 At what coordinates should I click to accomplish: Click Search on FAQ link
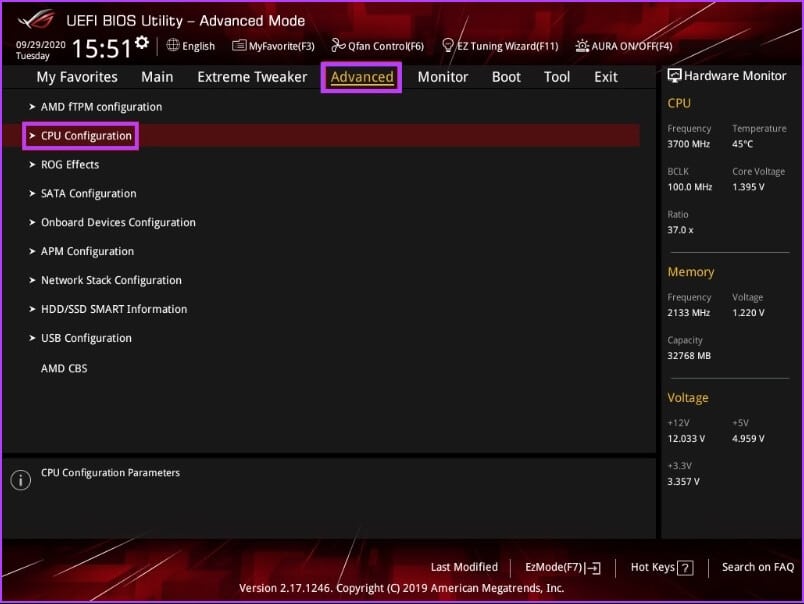tap(757, 567)
